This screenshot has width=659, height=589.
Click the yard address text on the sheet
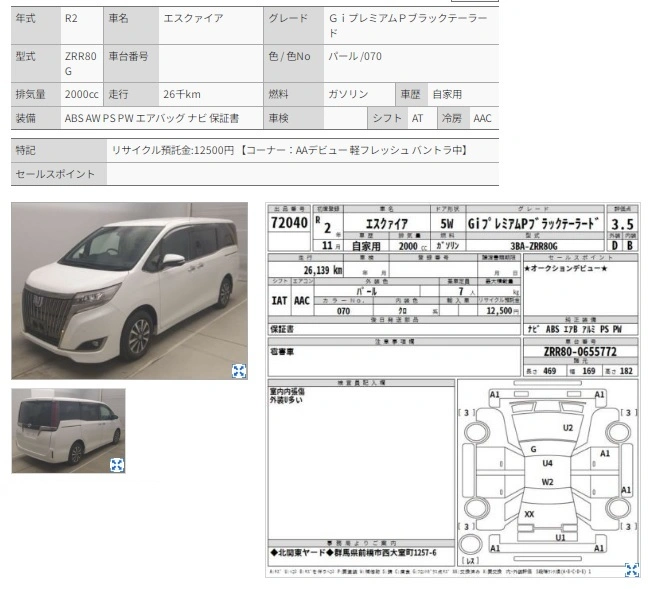[354, 552]
